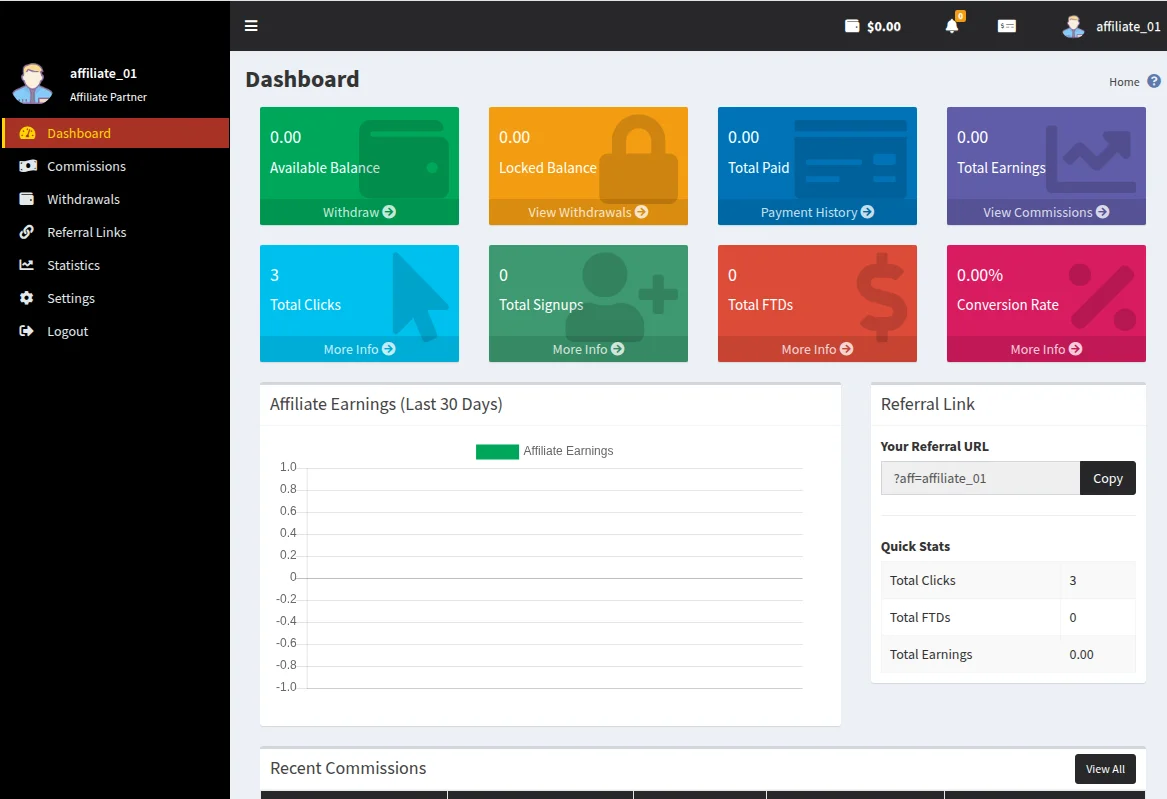
Task: Open the notifications bell icon
Action: click(952, 26)
